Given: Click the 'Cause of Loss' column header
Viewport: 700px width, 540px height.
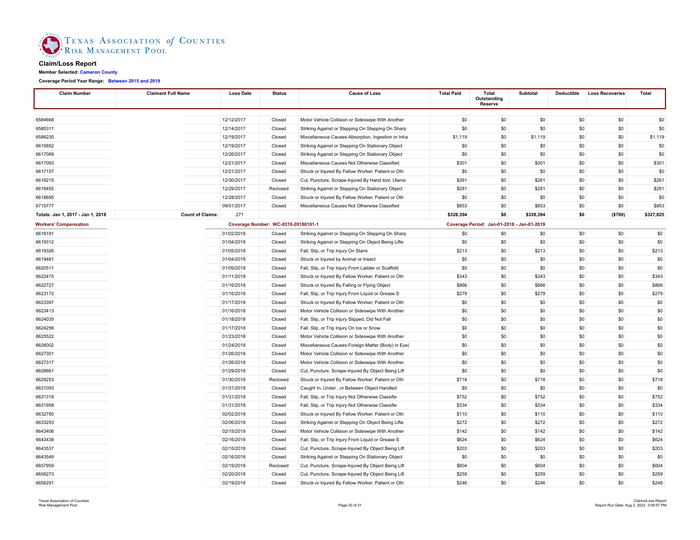Looking at the screenshot, I should pyautogui.click(x=365, y=93).
